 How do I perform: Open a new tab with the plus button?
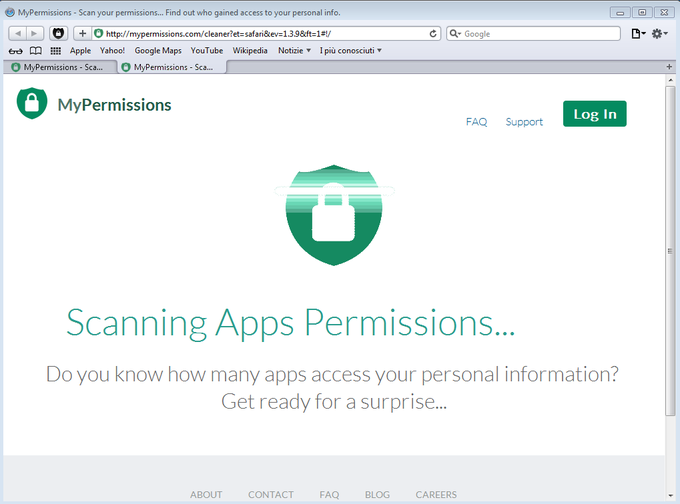point(669,67)
